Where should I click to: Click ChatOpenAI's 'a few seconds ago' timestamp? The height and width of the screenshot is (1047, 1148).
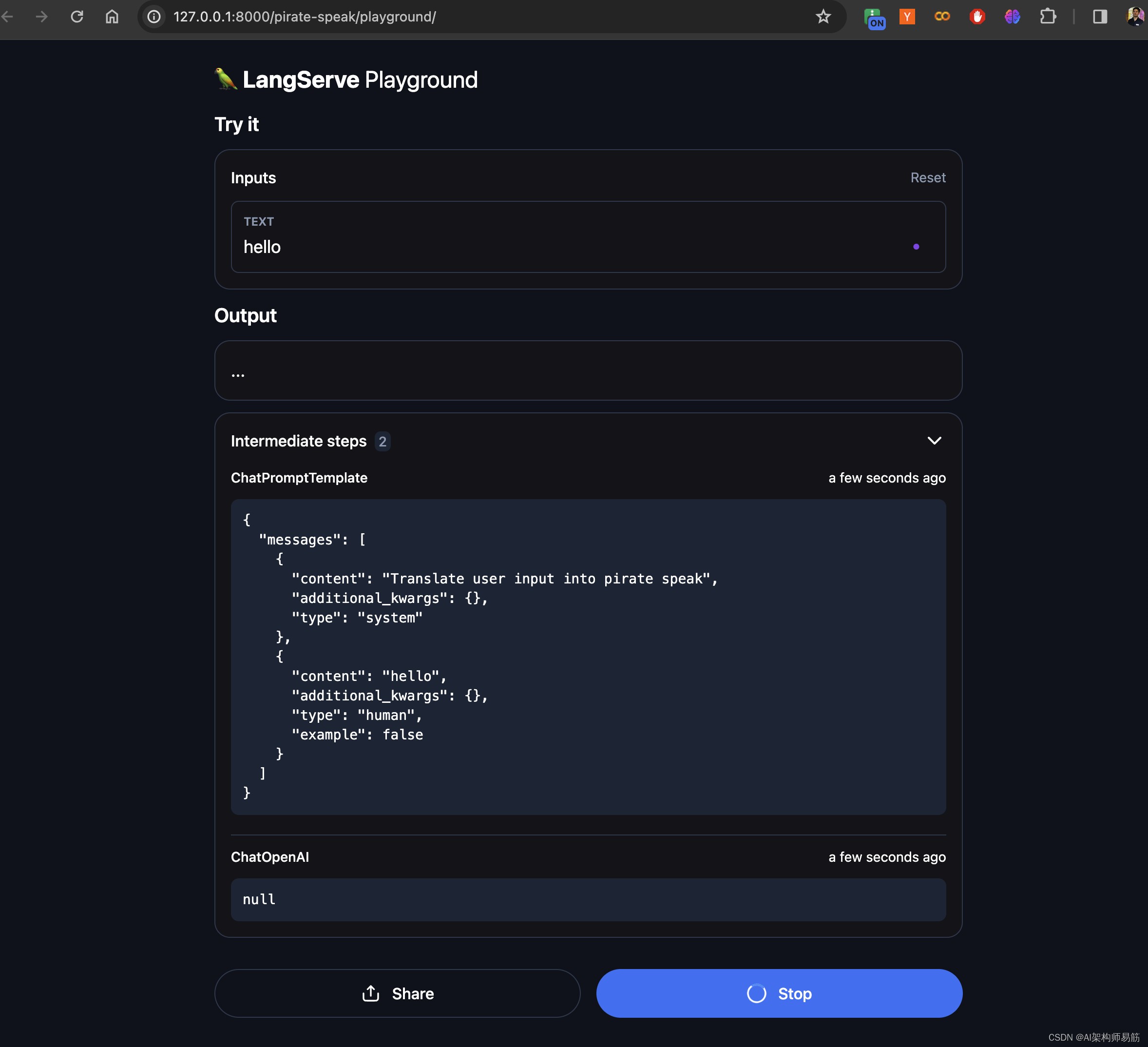click(x=887, y=857)
